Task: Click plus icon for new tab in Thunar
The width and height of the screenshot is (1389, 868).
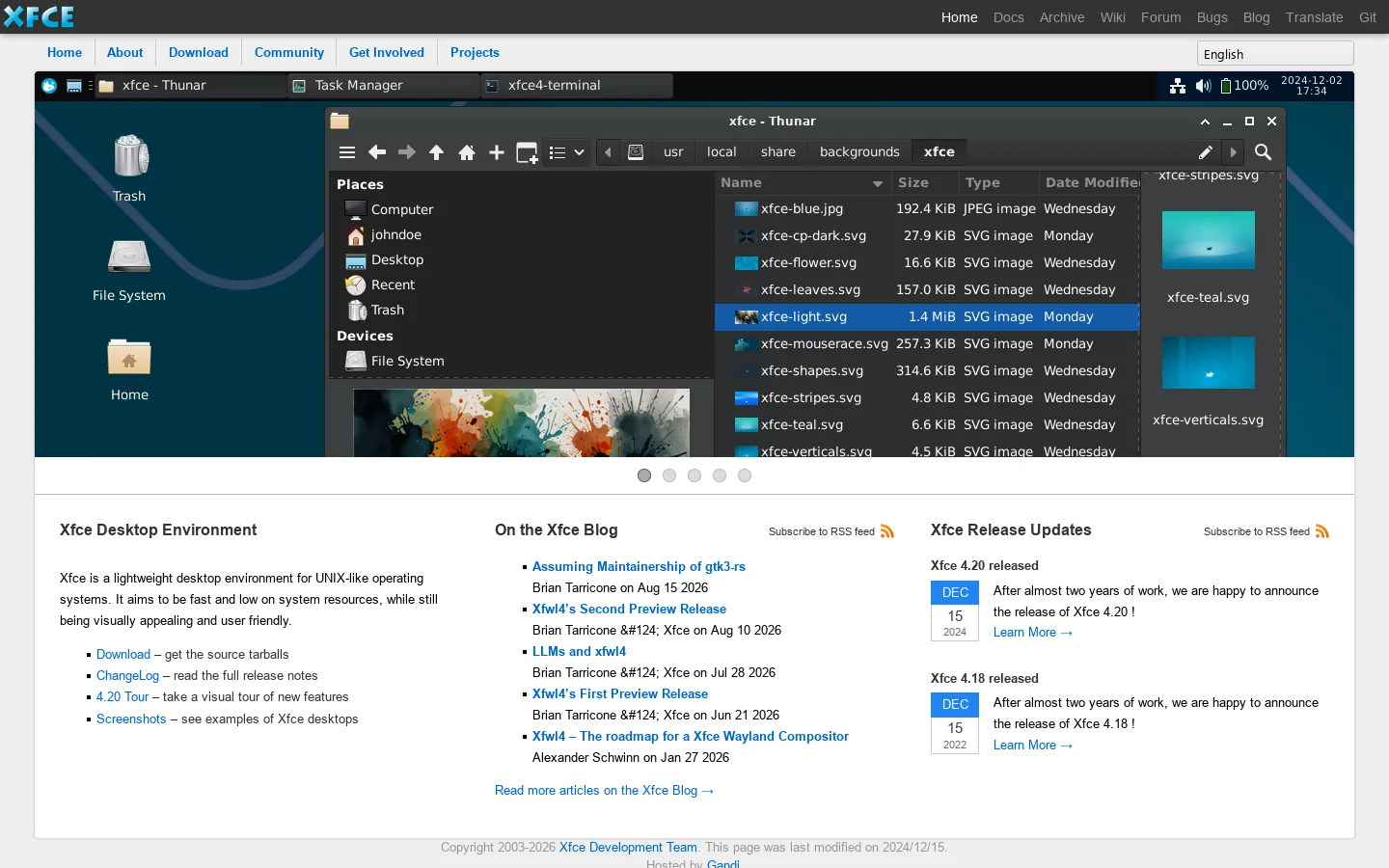Action: [497, 152]
